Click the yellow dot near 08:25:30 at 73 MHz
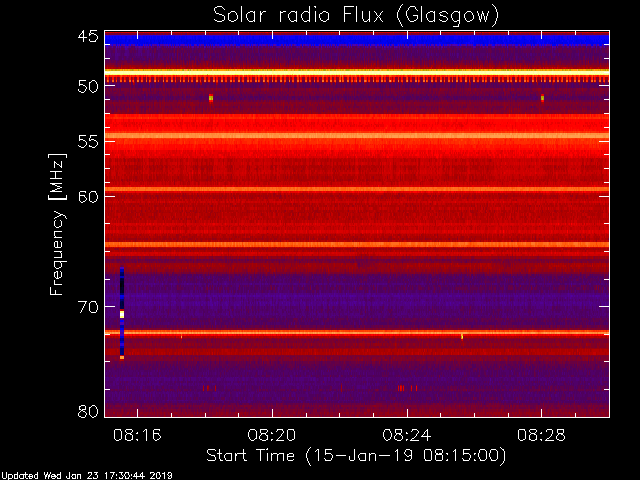 462,336
